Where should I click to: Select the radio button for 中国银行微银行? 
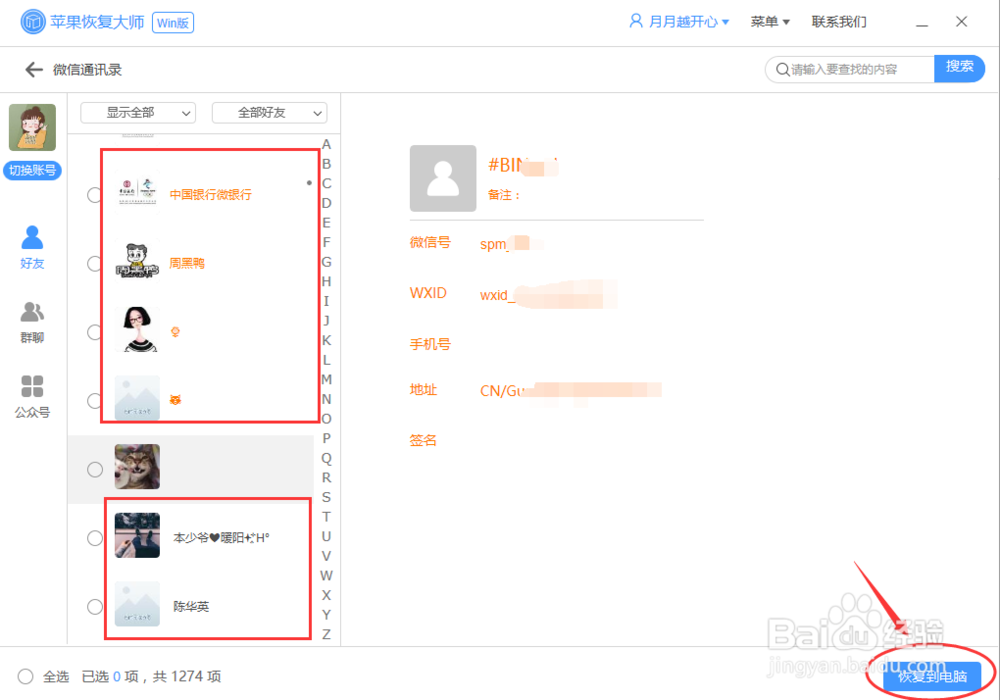94,194
